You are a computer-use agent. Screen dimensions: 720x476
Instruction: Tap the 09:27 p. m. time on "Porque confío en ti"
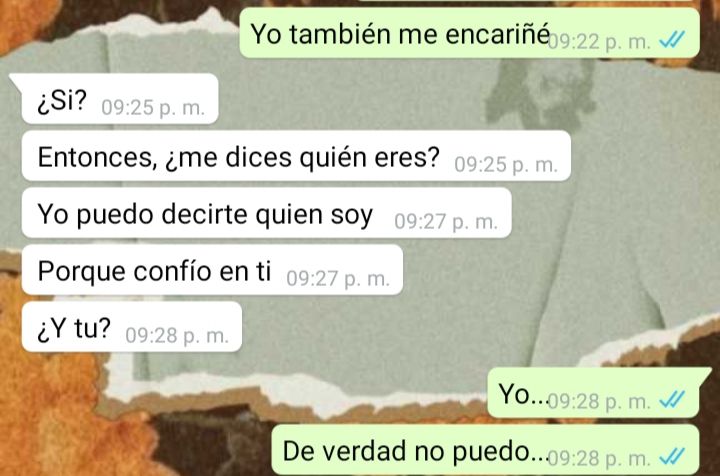point(338,279)
